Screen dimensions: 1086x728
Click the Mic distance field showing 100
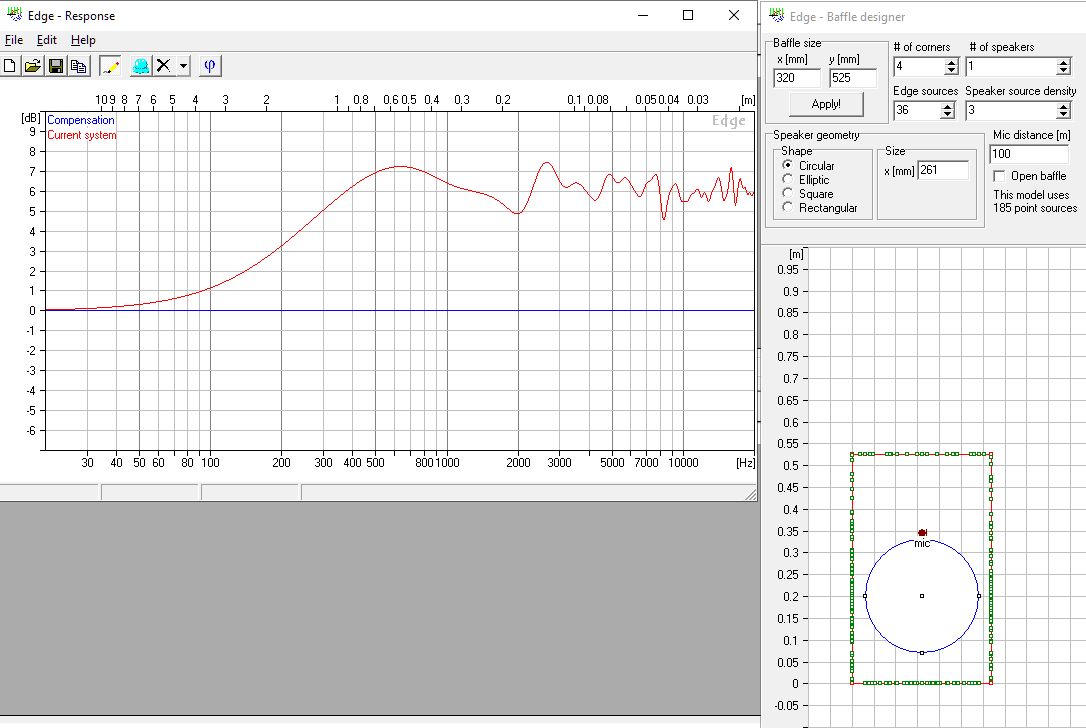click(x=1029, y=154)
